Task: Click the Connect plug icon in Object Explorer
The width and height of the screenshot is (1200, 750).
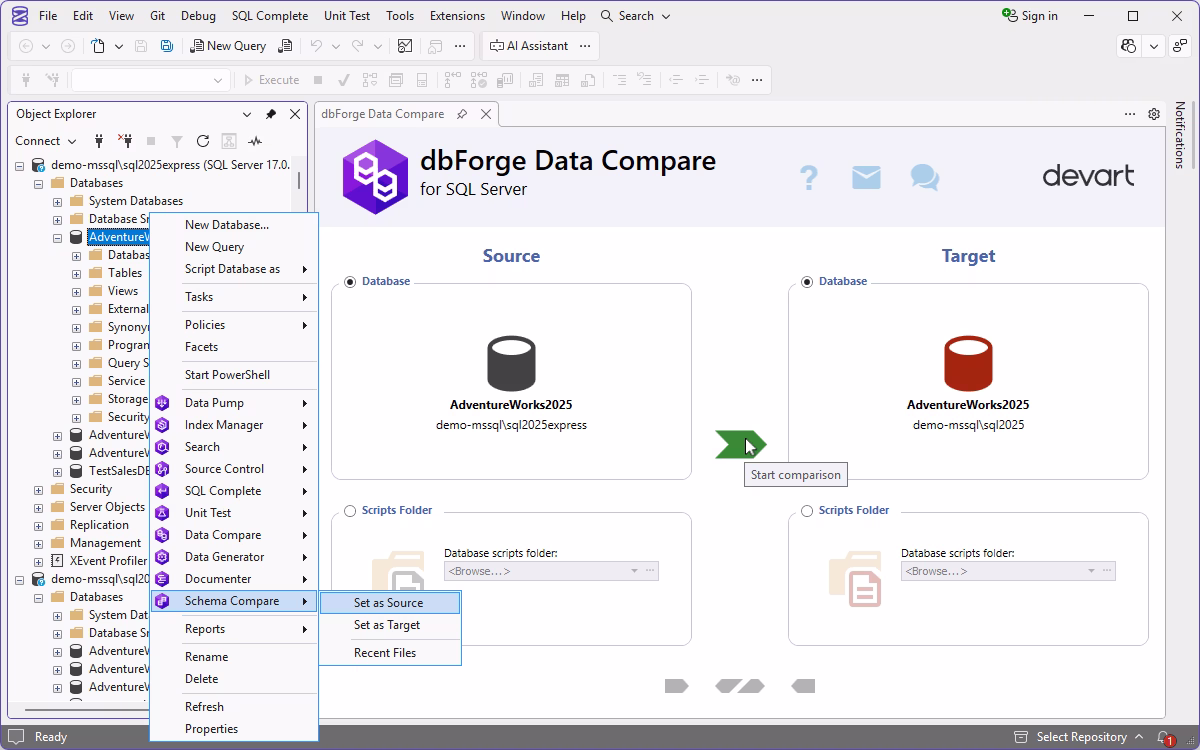Action: [99, 141]
